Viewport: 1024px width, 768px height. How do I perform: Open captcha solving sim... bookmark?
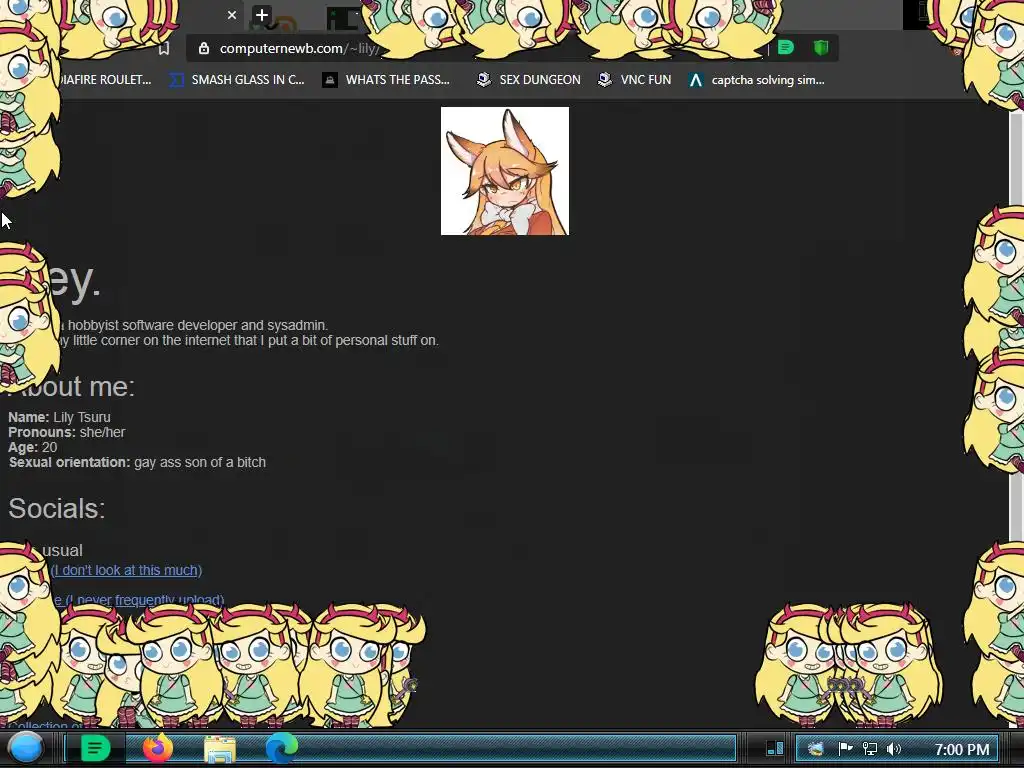tap(756, 80)
